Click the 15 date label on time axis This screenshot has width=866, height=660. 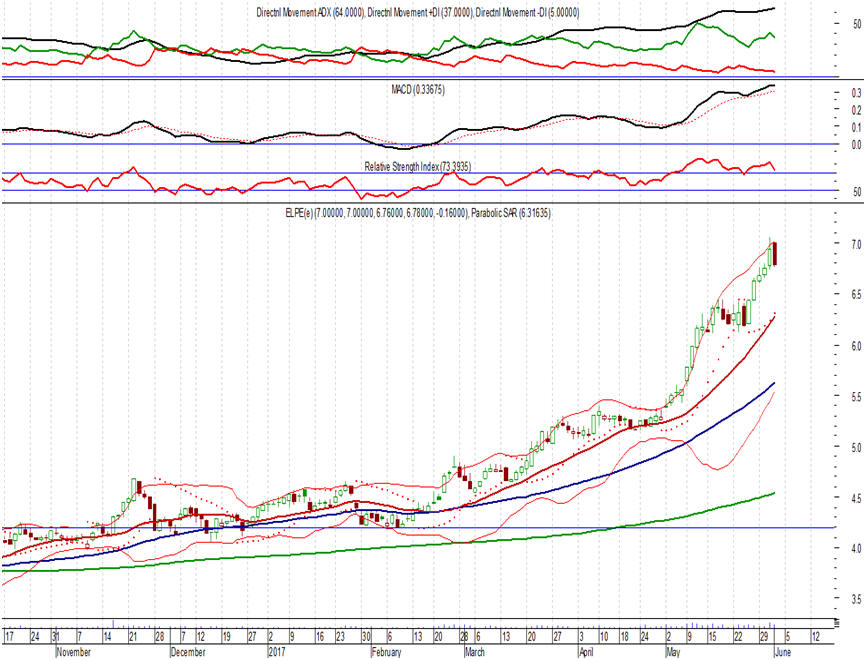(712, 637)
